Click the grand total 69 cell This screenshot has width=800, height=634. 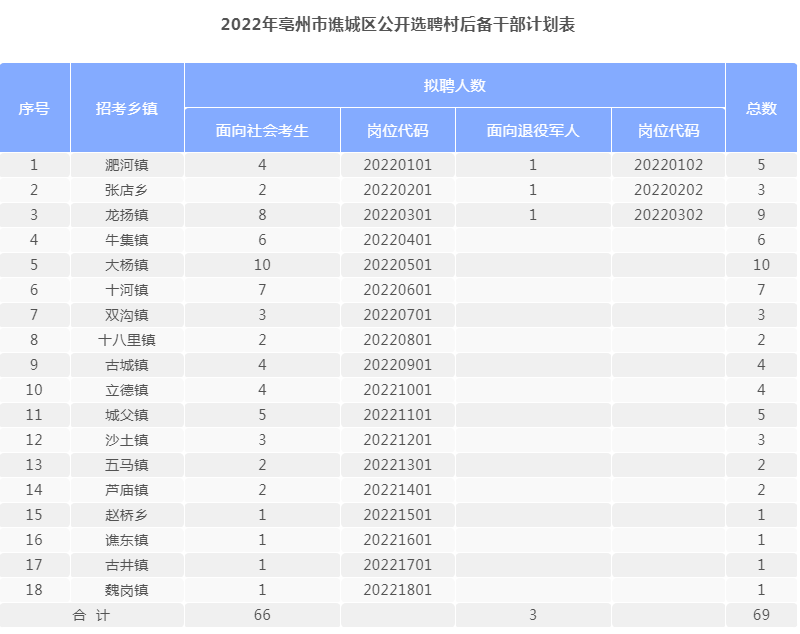click(761, 615)
